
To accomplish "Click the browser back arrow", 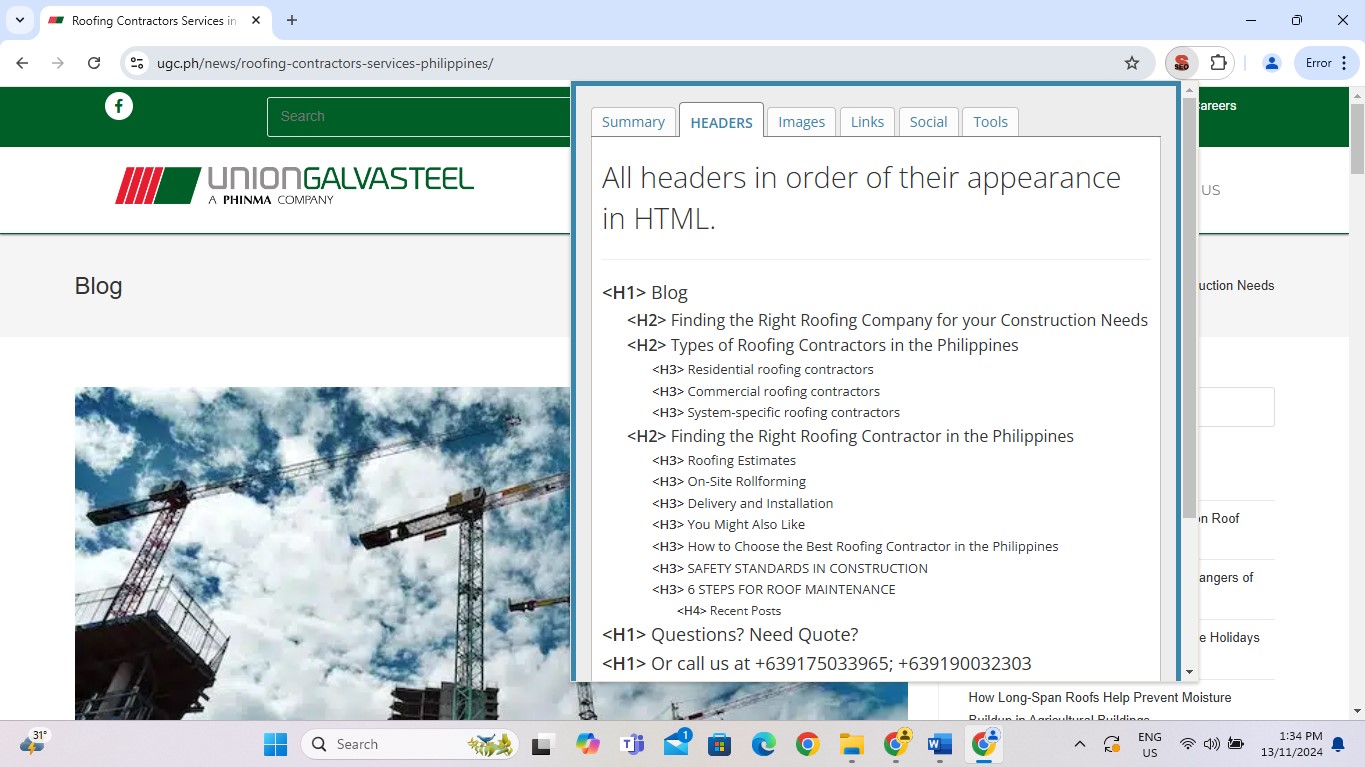I will tap(22, 63).
